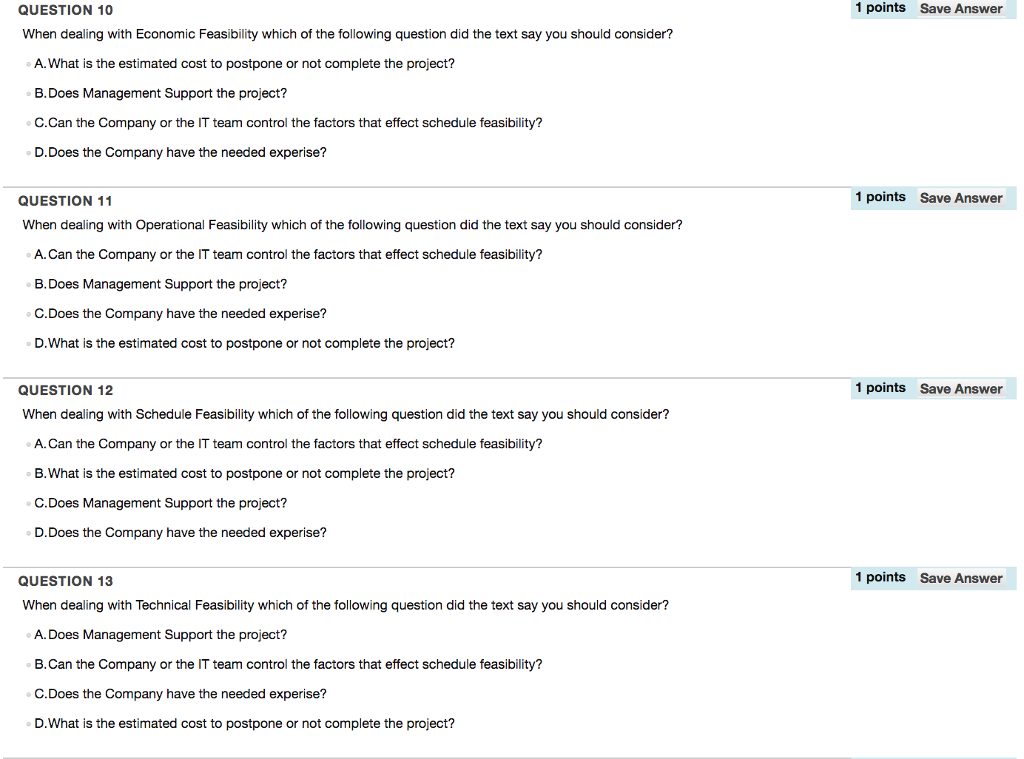Choose option B for Question 12
Viewport: 1024px width, 759px height.
(28, 473)
